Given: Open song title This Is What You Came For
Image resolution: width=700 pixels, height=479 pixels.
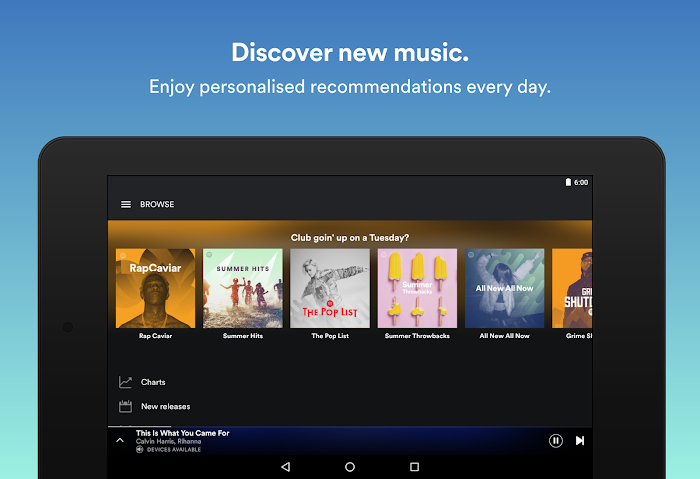Looking at the screenshot, I should pyautogui.click(x=183, y=433).
